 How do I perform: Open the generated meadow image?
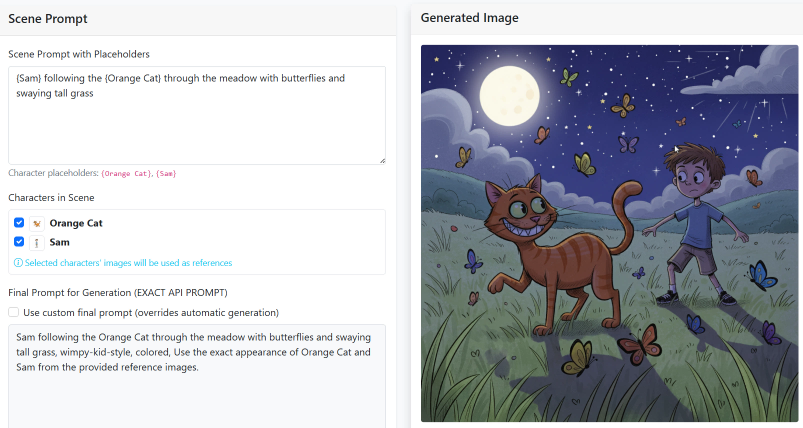(609, 233)
